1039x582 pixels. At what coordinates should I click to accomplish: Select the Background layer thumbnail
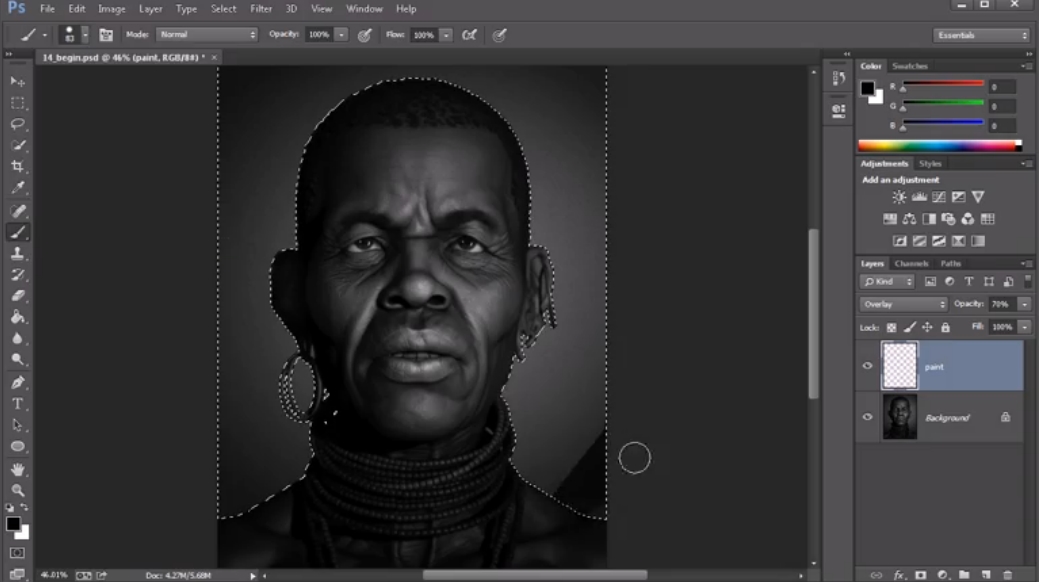coord(900,417)
